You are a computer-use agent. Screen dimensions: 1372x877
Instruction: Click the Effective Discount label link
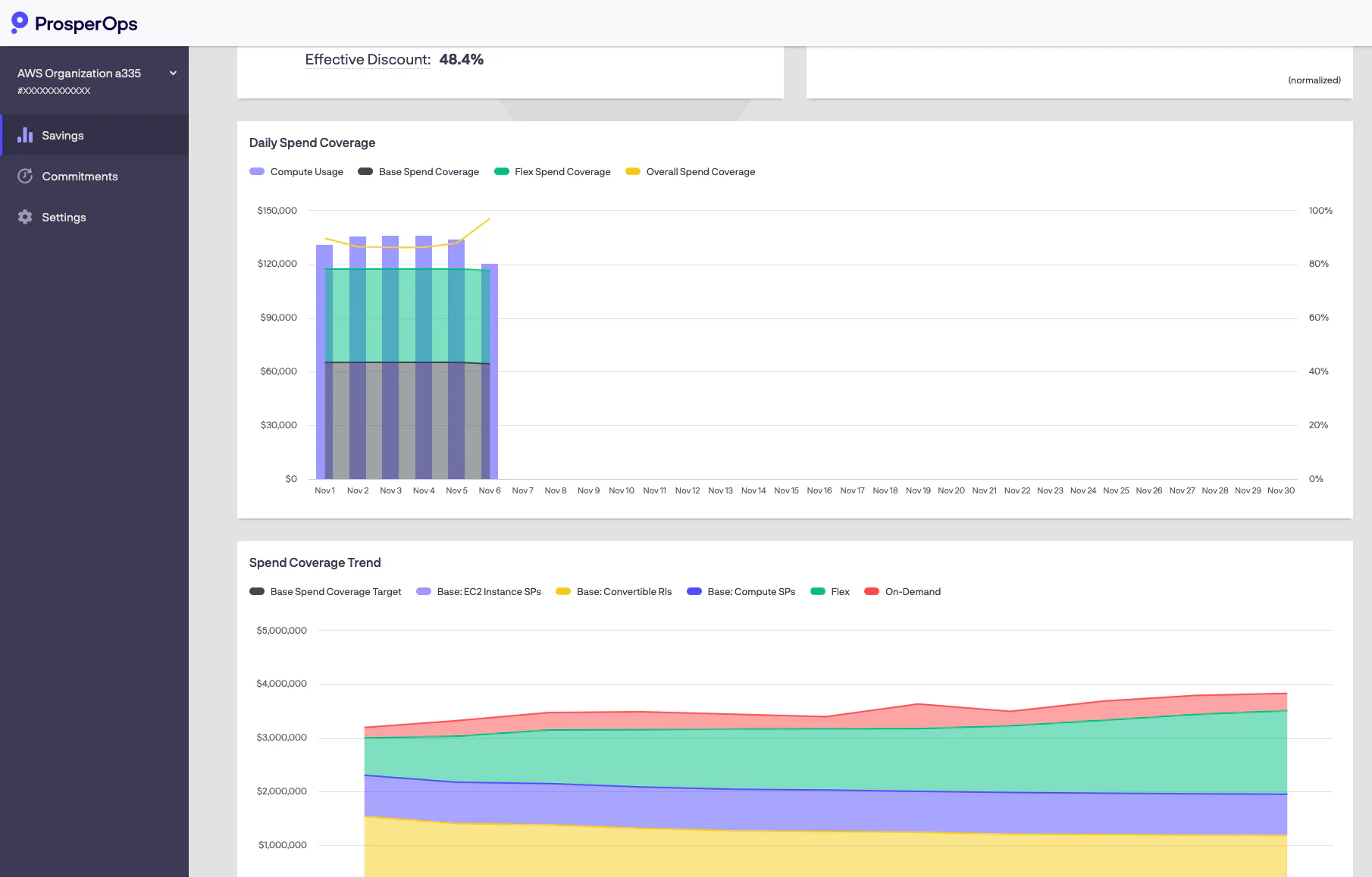(368, 60)
